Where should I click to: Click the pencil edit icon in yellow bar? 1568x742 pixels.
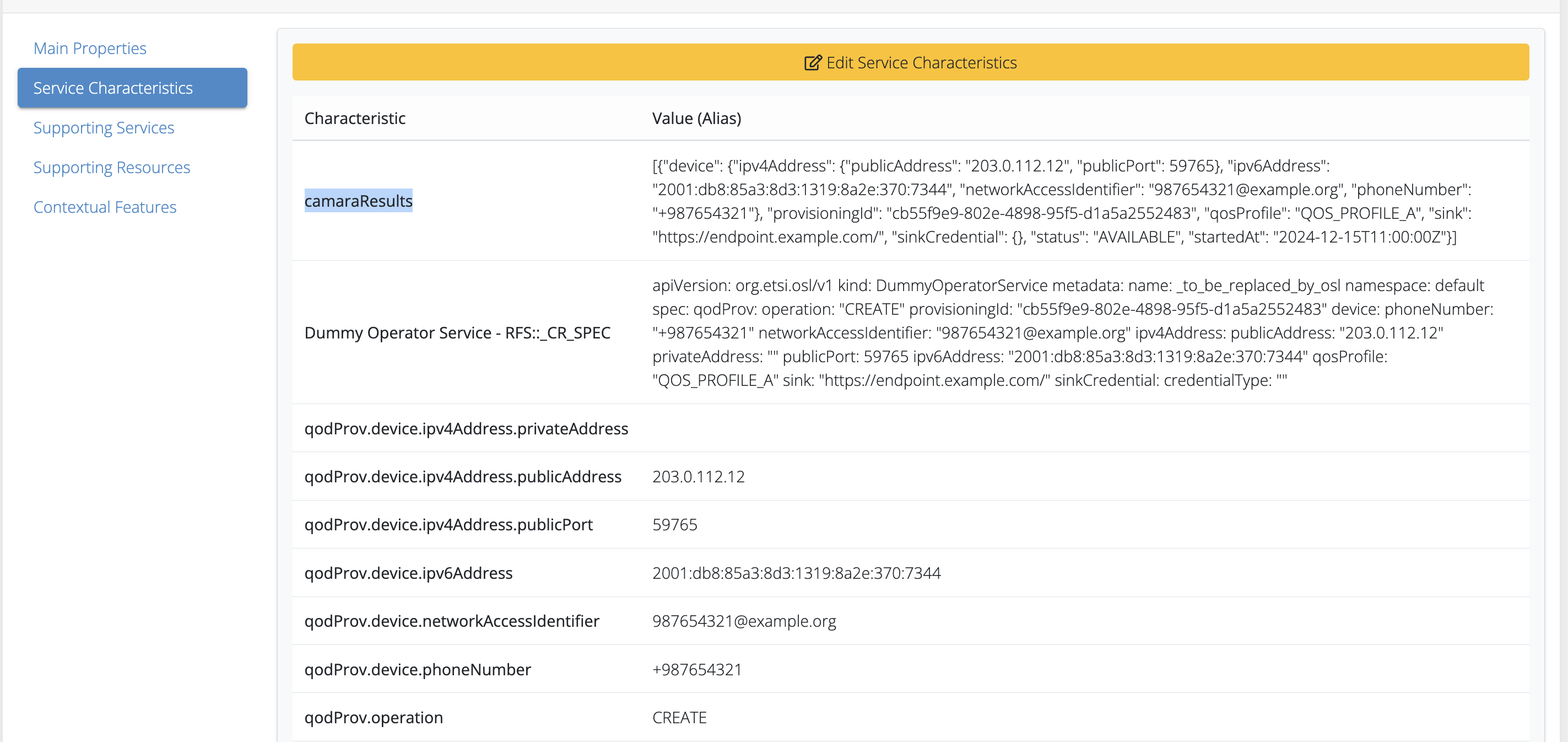813,63
